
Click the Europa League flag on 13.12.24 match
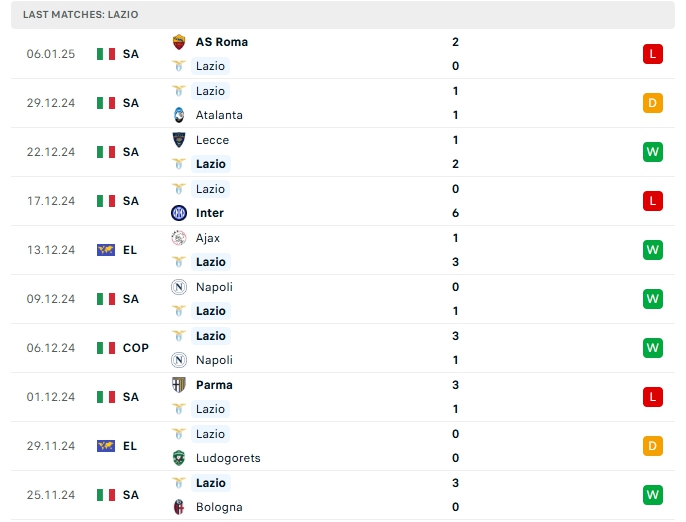pyautogui.click(x=106, y=250)
